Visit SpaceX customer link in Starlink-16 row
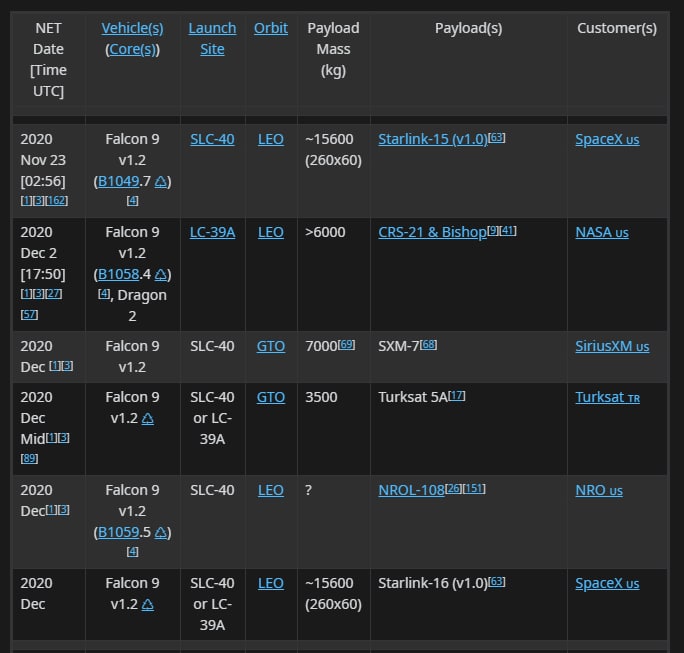Image resolution: width=684 pixels, height=653 pixels. click(607, 583)
